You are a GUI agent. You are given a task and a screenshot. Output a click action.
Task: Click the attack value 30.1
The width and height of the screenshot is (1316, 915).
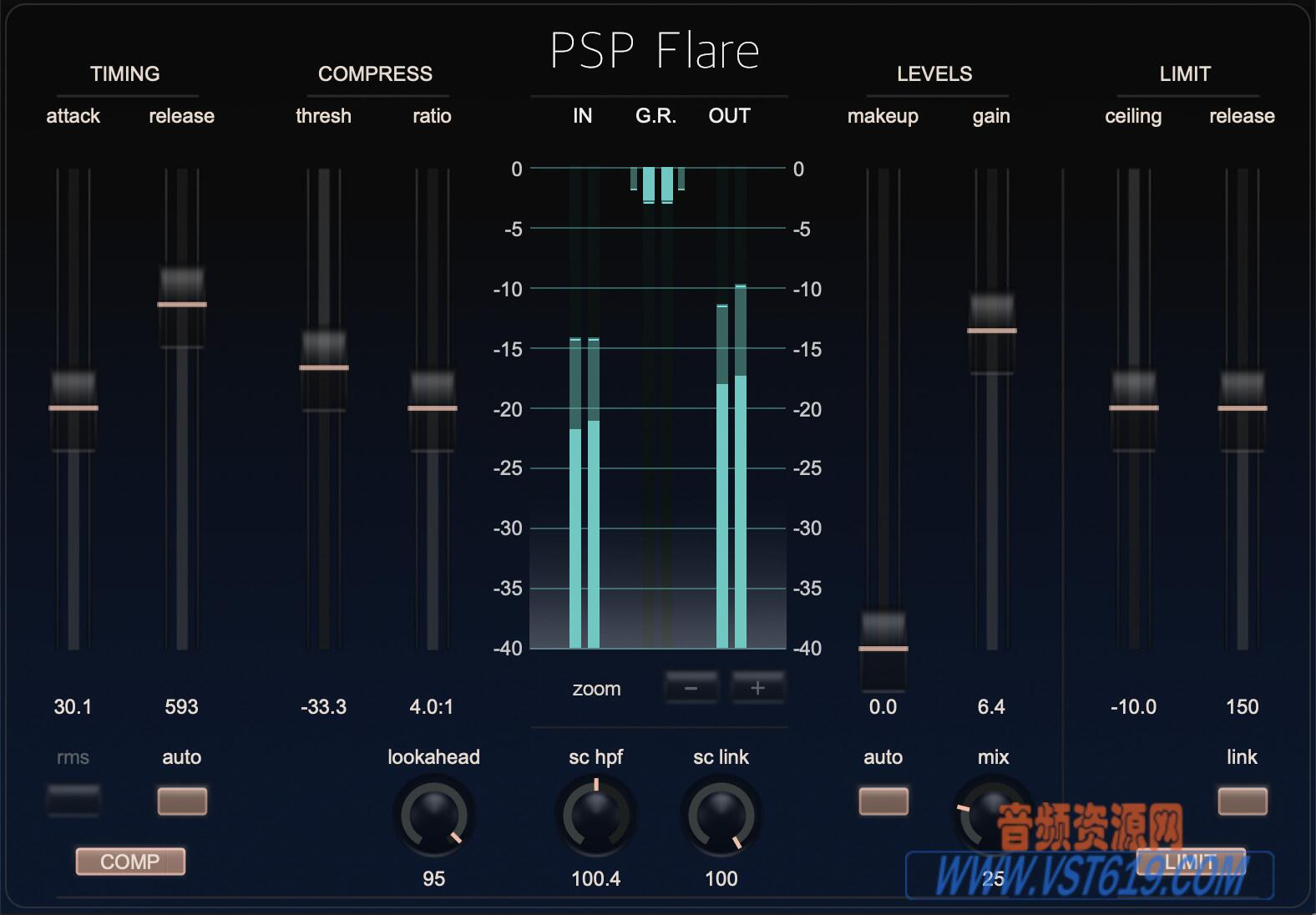73,707
